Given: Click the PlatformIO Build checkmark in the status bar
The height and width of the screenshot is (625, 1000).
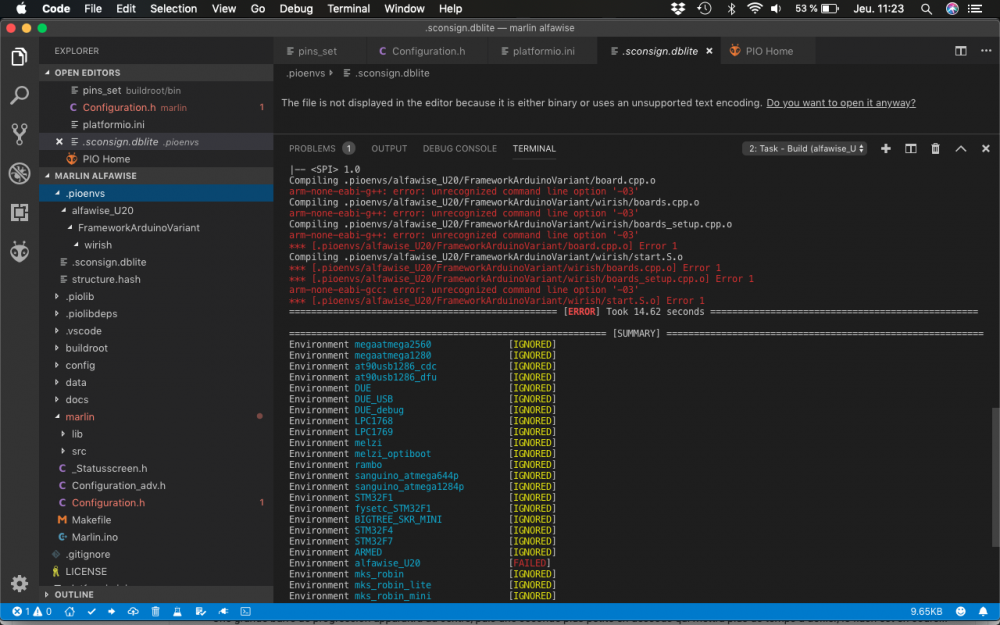Looking at the screenshot, I should (x=92, y=611).
